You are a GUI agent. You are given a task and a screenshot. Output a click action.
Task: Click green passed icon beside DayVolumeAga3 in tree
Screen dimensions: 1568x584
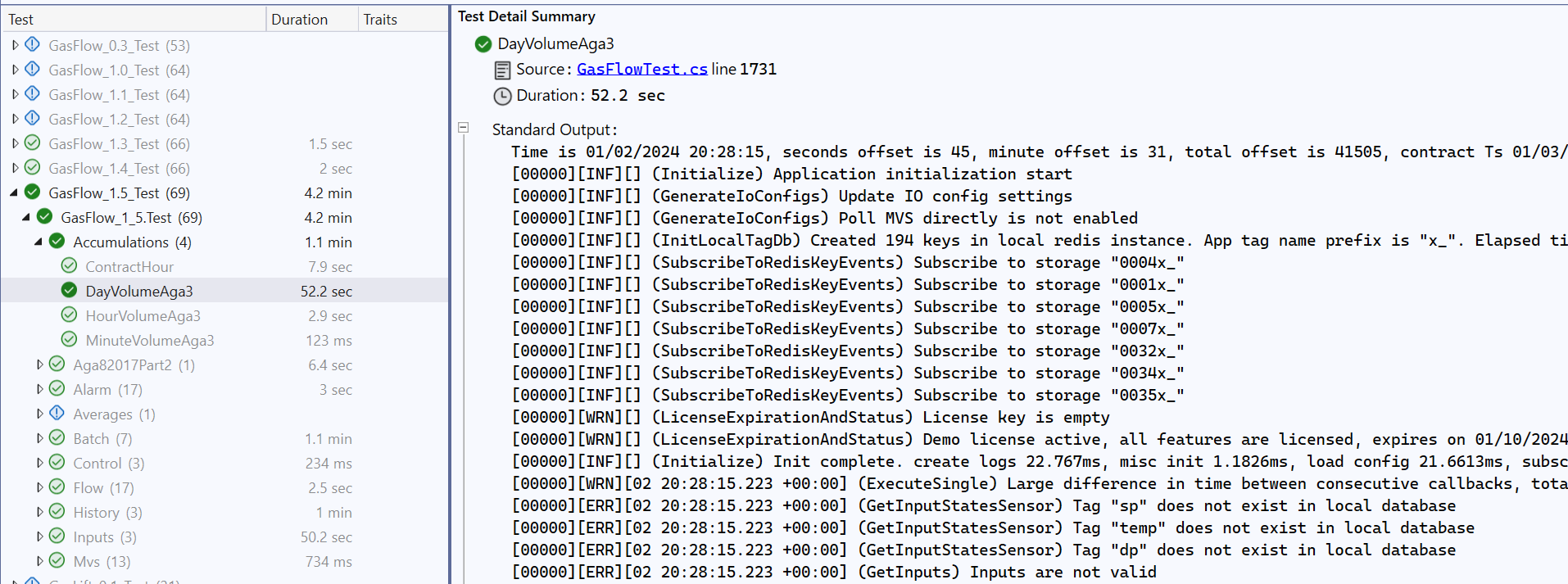coord(70,291)
